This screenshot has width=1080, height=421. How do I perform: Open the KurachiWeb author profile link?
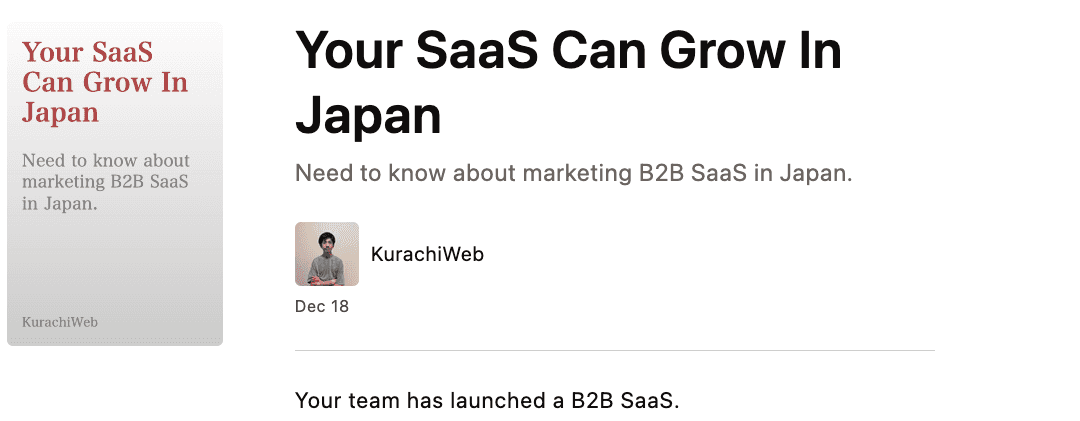[427, 255]
